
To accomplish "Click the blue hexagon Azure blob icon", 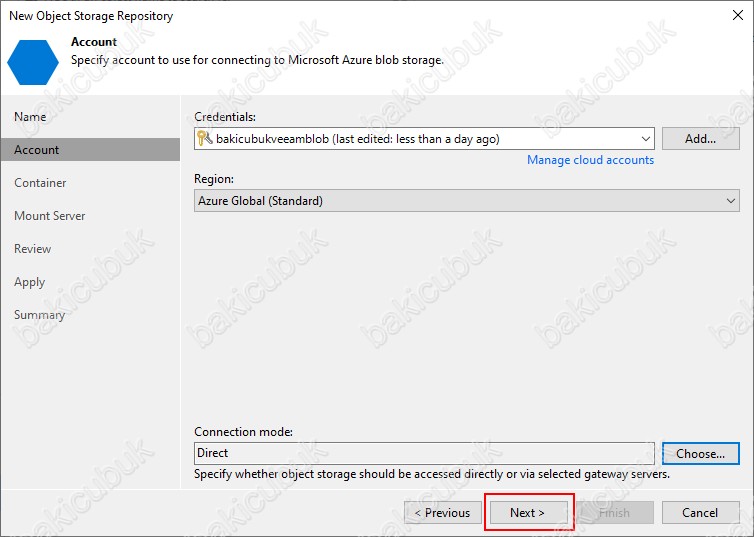I will pyautogui.click(x=33, y=62).
